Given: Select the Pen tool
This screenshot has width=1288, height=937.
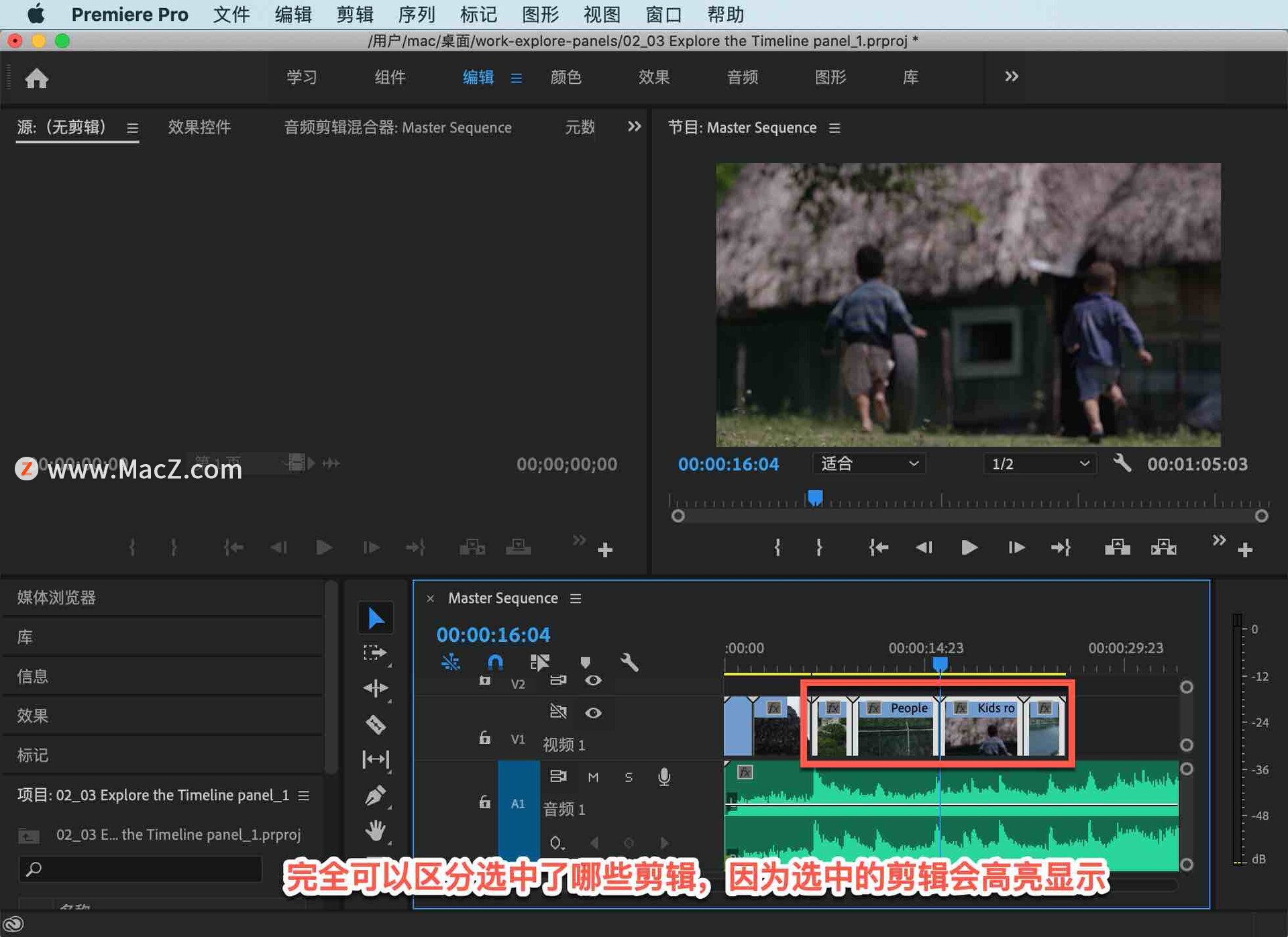Looking at the screenshot, I should click(376, 795).
